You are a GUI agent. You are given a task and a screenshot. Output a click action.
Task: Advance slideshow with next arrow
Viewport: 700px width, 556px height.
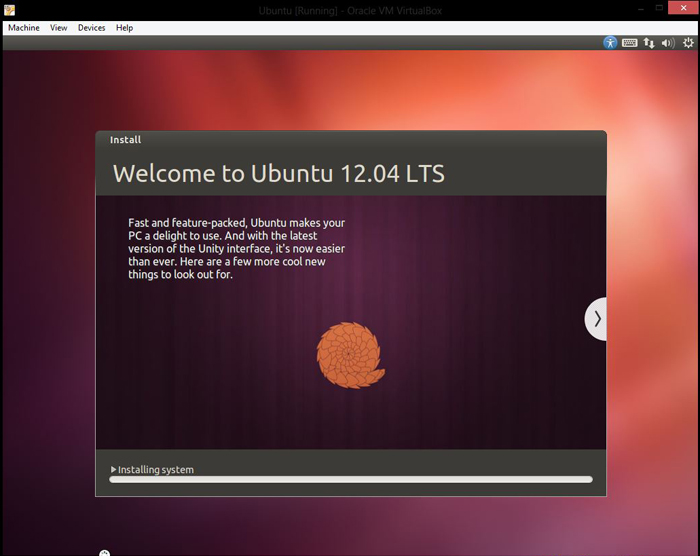[x=596, y=319]
